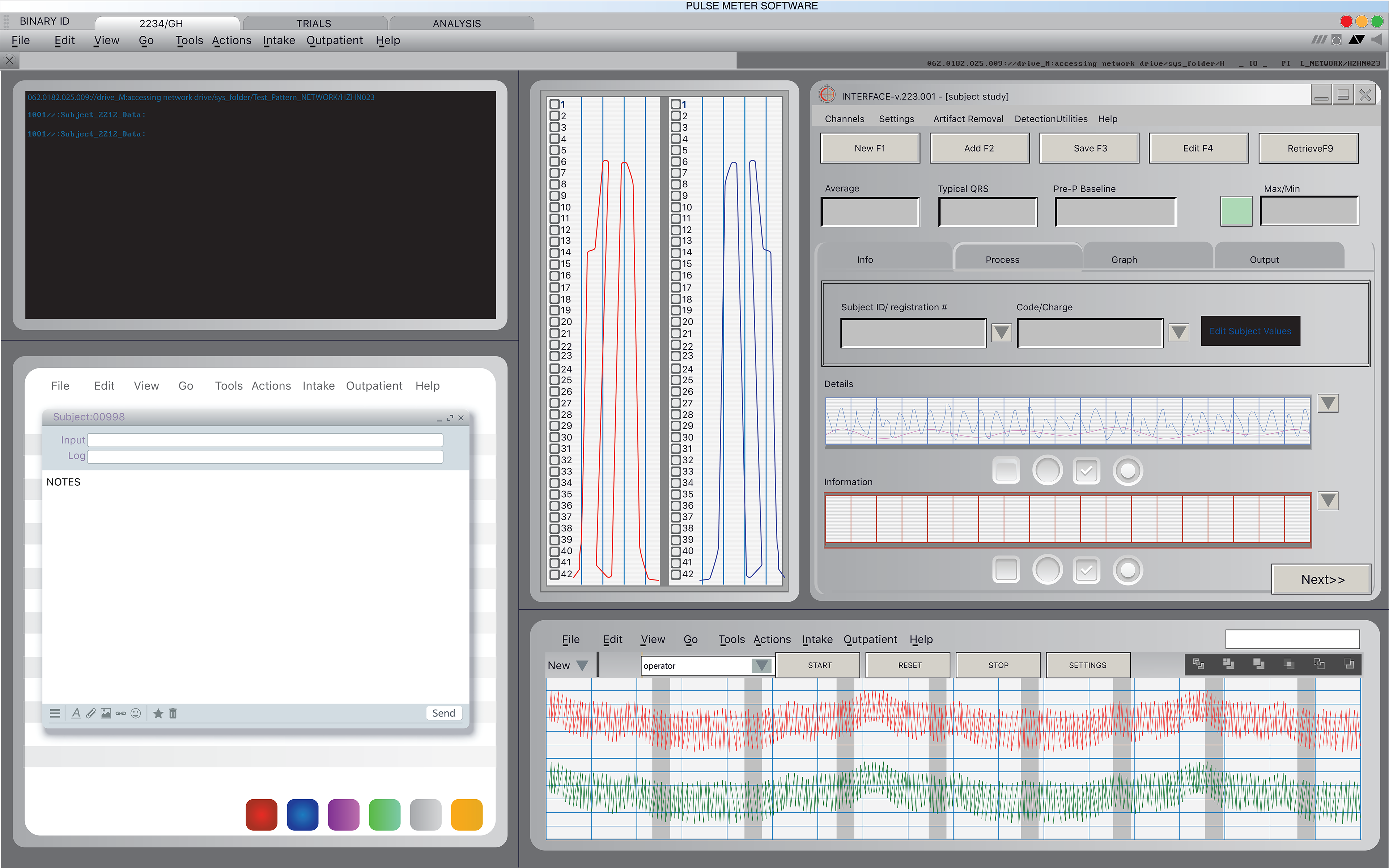
Task: Select the orange color swatch
Action: 467,814
